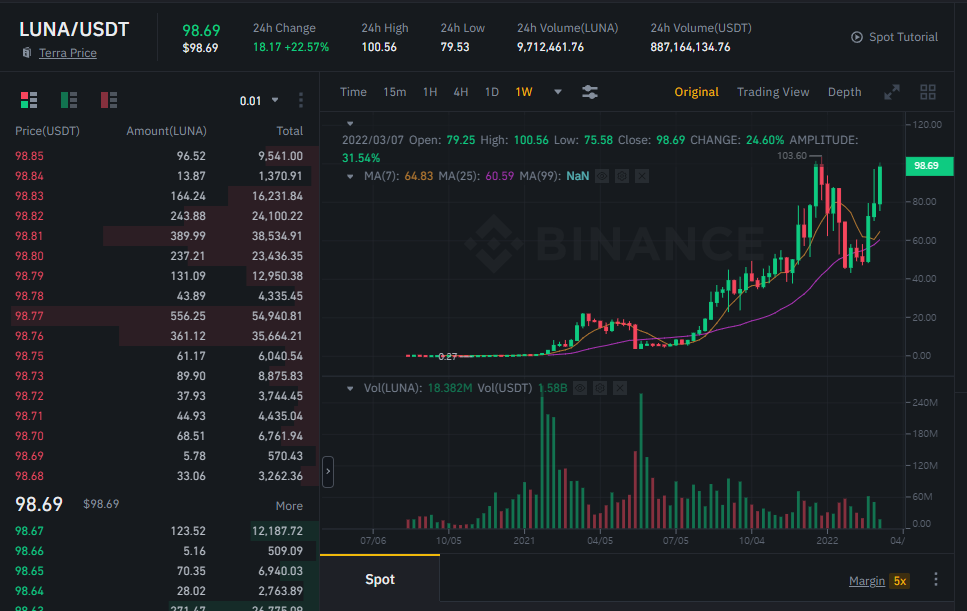This screenshot has width=967, height=611.
Task: Select buy order at price 98.66
Action: (159, 551)
